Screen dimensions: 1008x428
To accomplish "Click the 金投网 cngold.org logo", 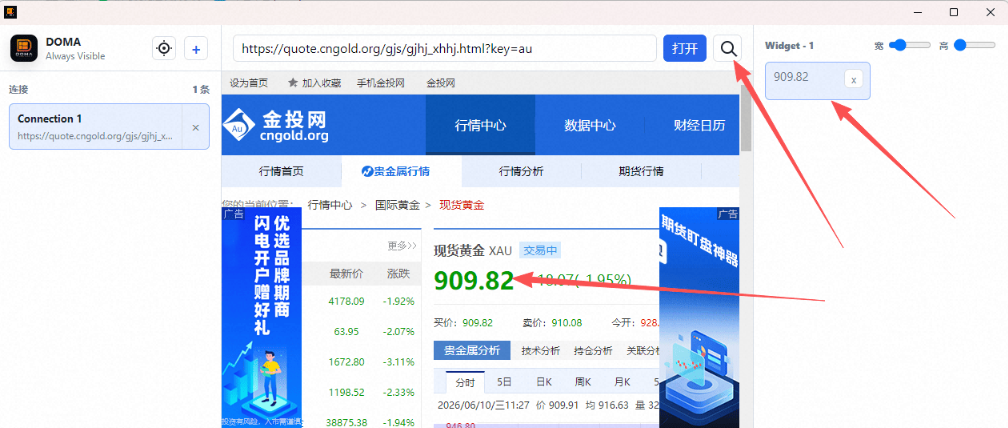I will pos(276,125).
